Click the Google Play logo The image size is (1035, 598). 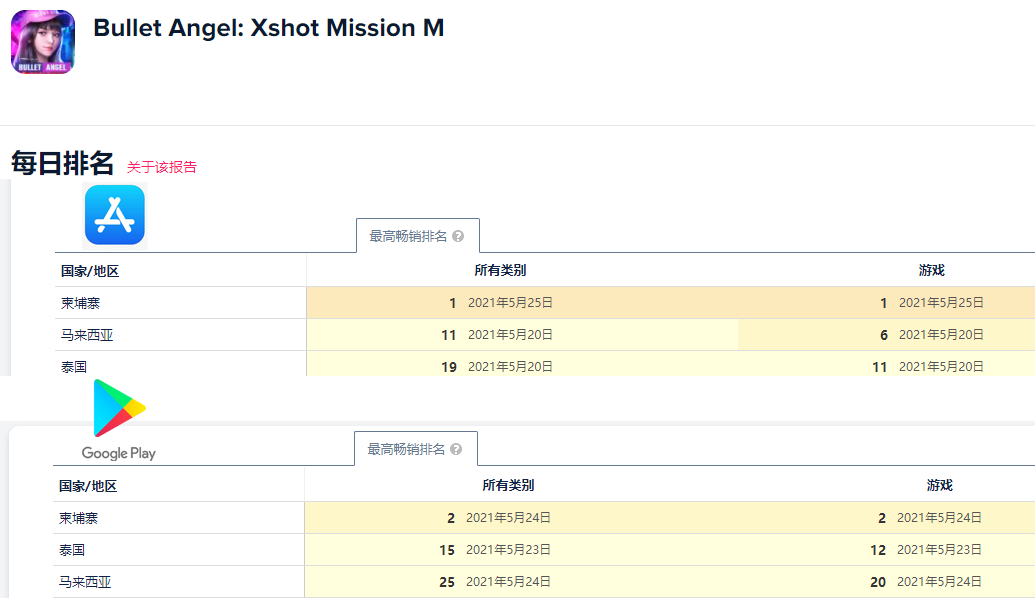click(x=119, y=420)
